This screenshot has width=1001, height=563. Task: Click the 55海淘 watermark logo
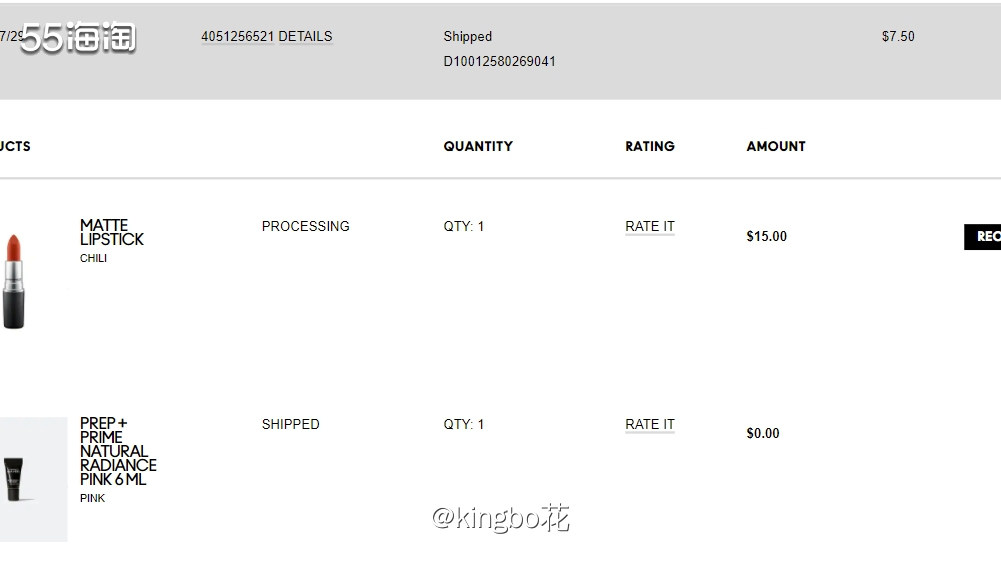click(78, 37)
